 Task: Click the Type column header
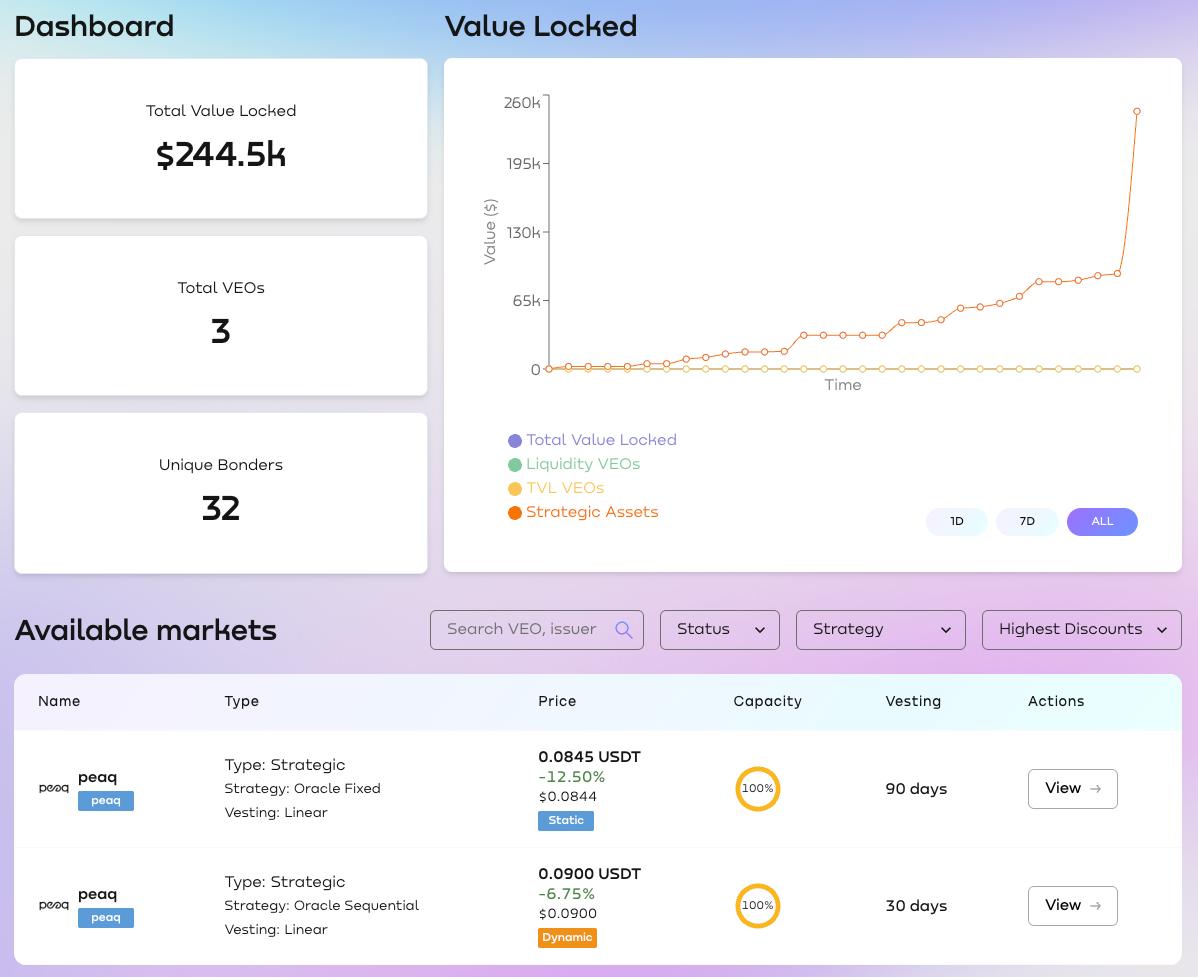click(x=241, y=701)
